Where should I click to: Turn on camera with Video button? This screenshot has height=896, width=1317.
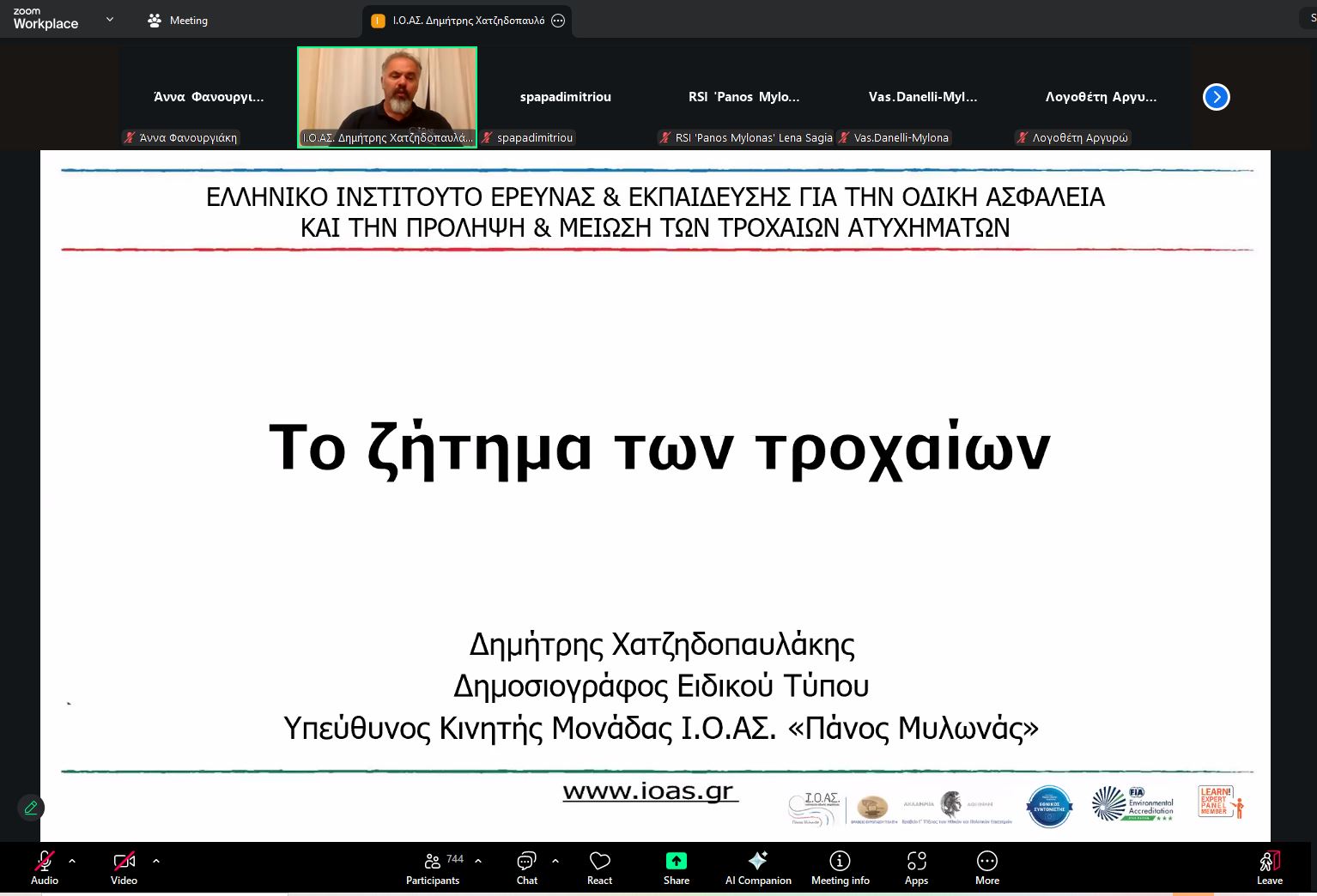(x=124, y=867)
